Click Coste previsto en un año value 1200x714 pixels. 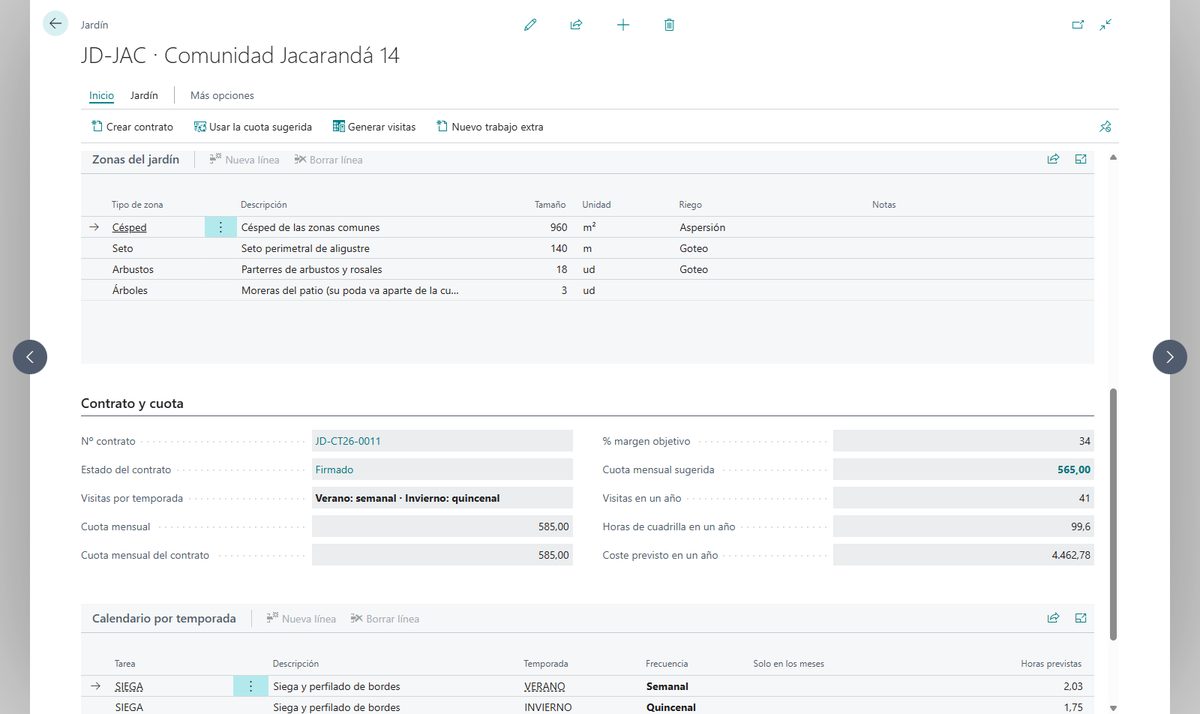coord(963,555)
